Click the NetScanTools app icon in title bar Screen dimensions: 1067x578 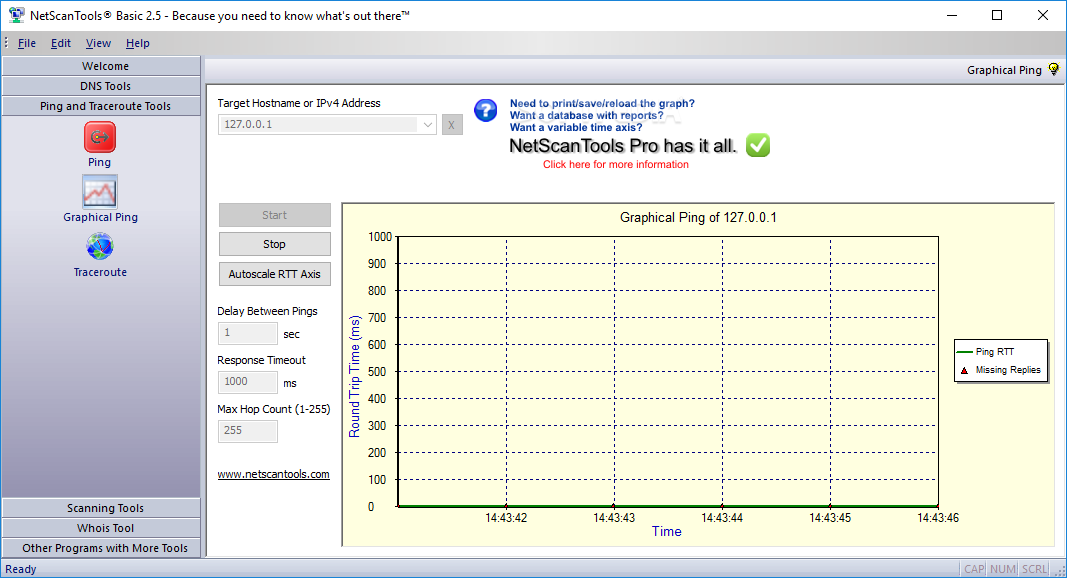(16, 15)
